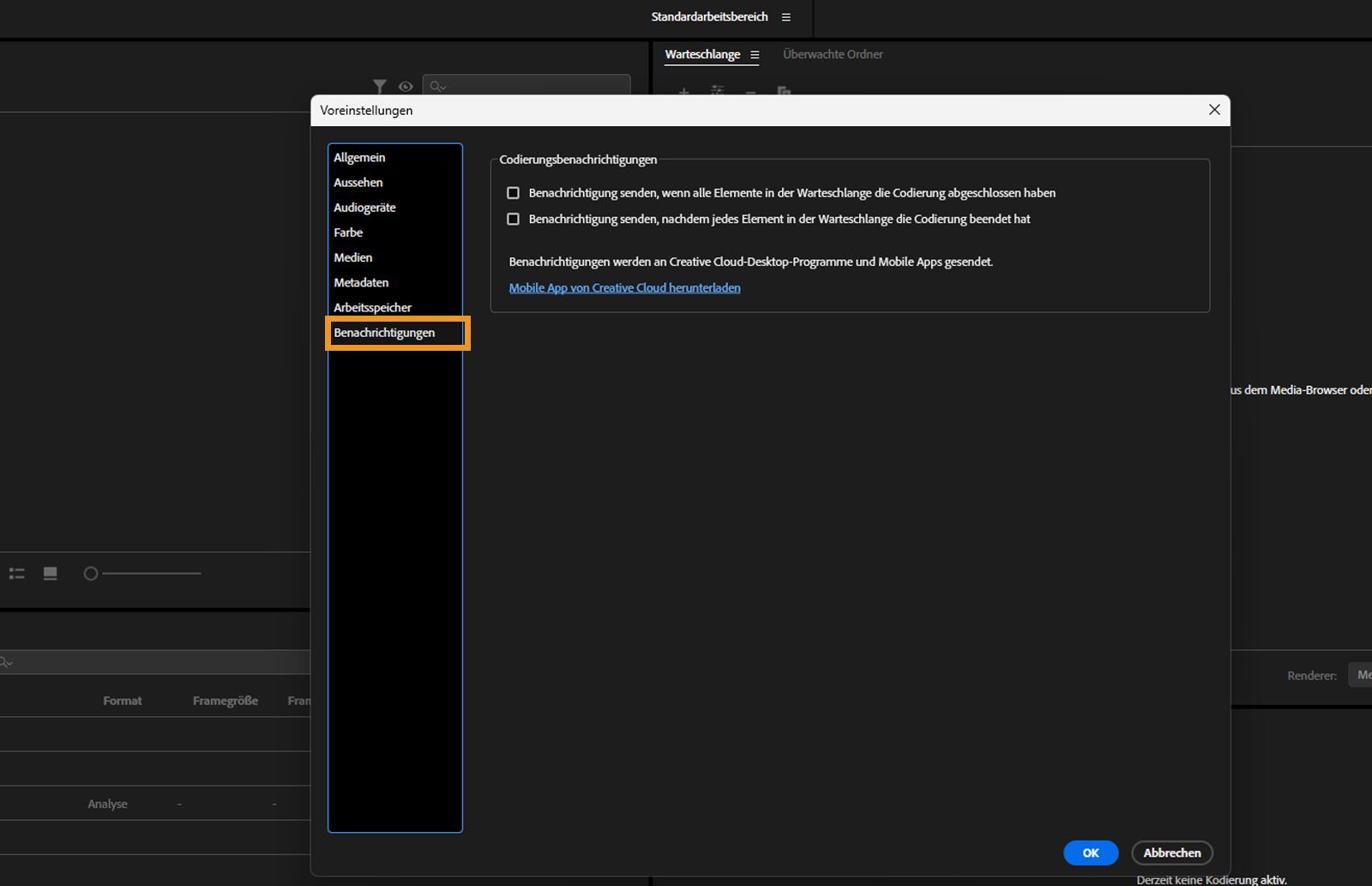
Task: Click the 'Derzeit keine Kodierung aktiv.' status text
Action: (1212, 880)
